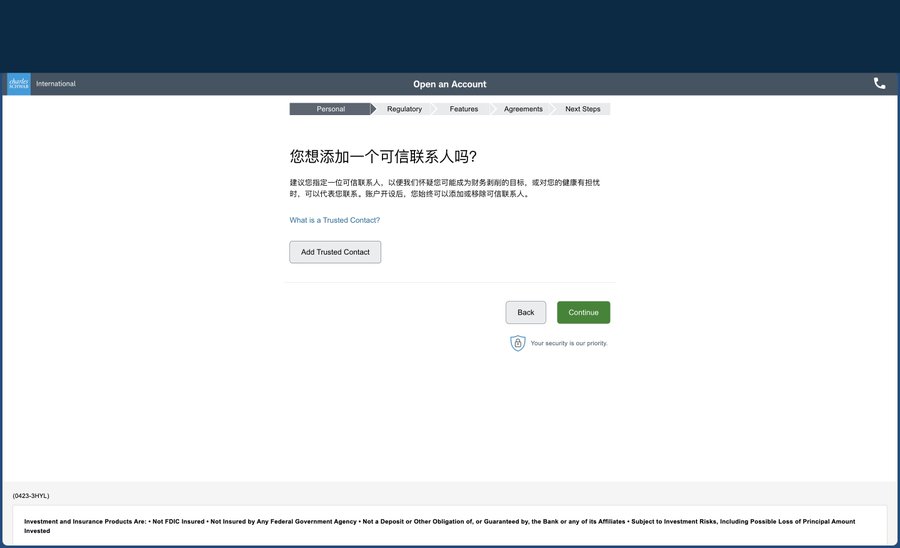The height and width of the screenshot is (548, 900).
Task: Click the green Continue button
Action: 583,313
